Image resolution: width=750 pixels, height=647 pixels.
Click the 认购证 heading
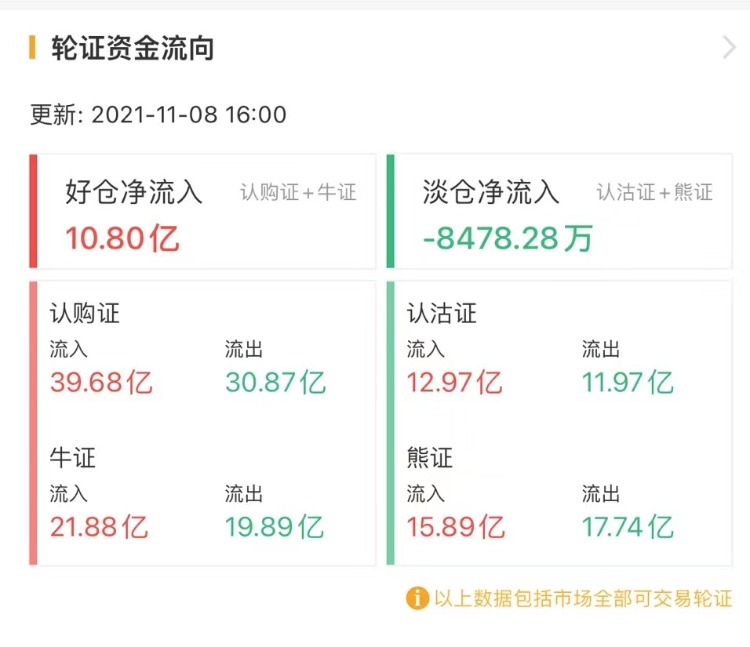coord(85,313)
